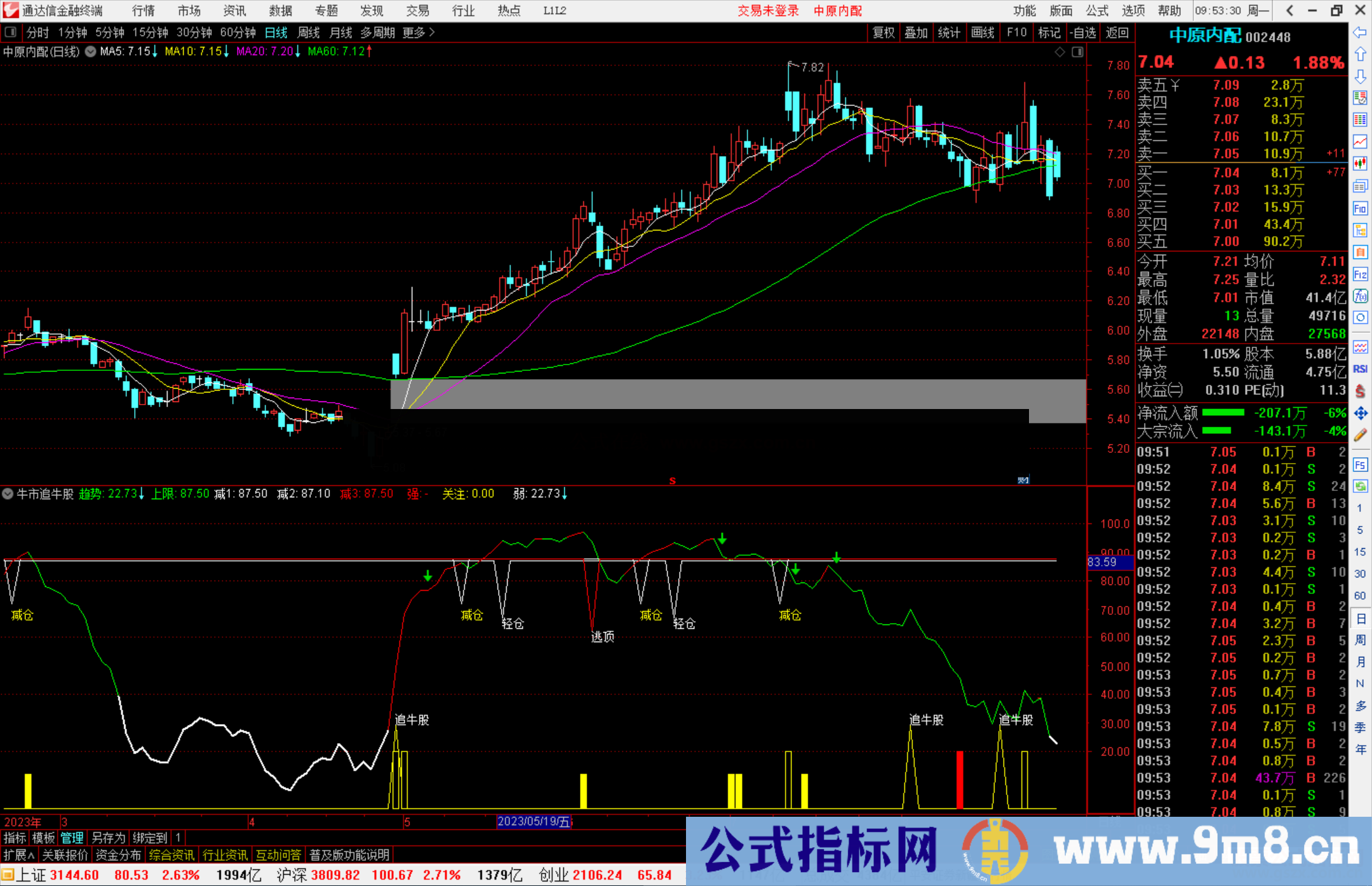Click the red S signal icon
The width and height of the screenshot is (1372, 886).
(1360, 391)
